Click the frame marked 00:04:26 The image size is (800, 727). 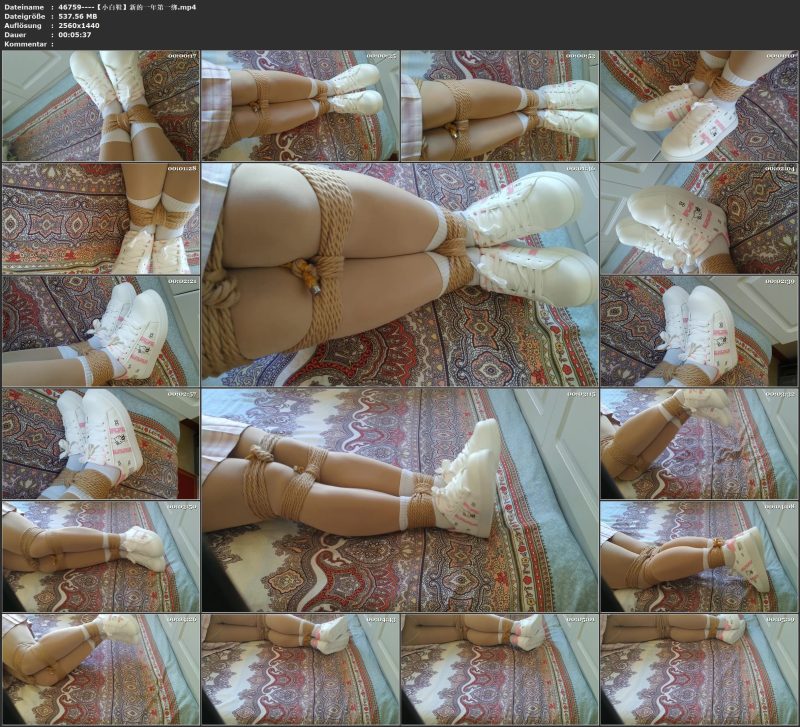(100, 669)
